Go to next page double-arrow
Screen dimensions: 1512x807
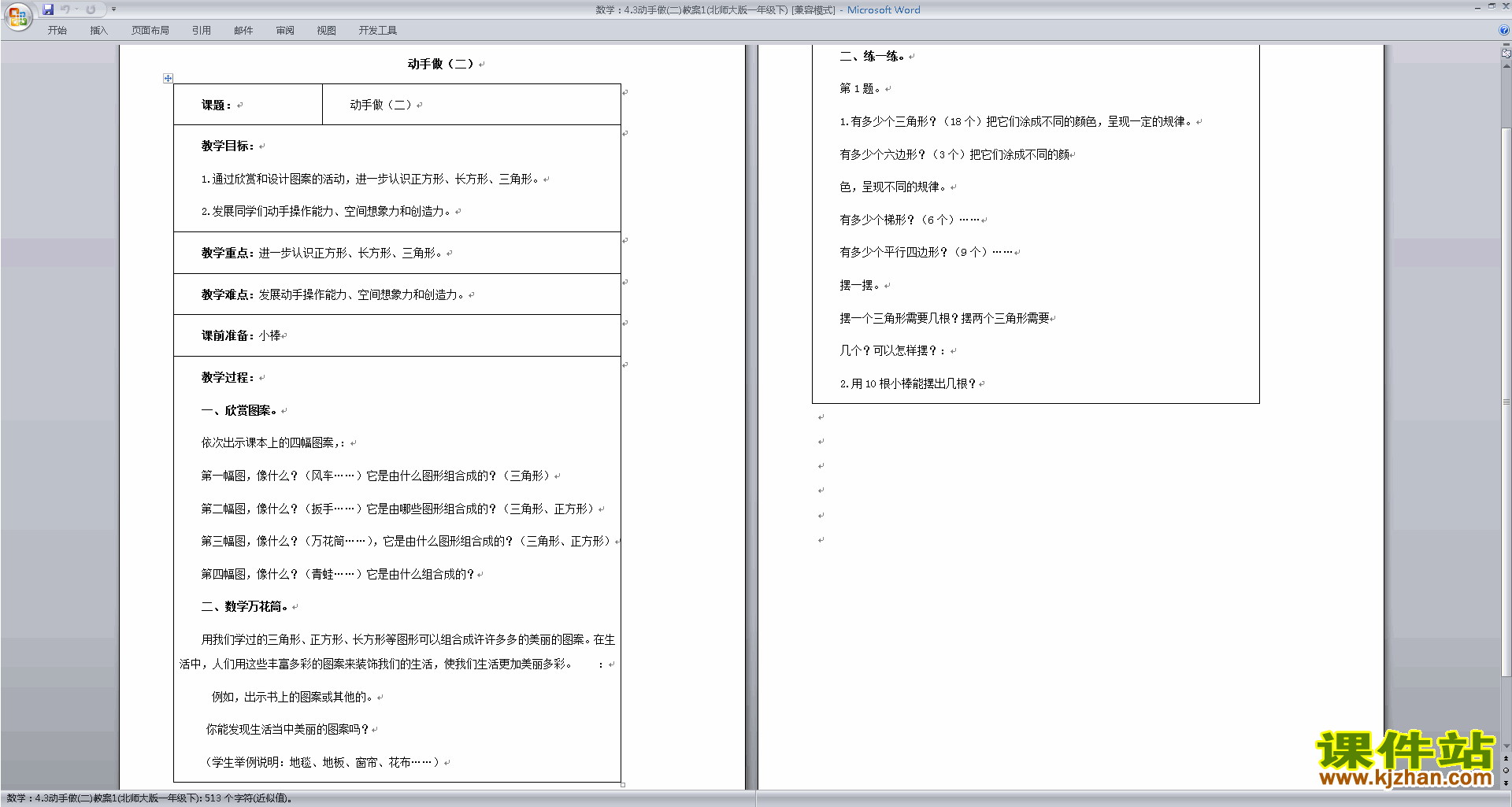[x=1506, y=783]
